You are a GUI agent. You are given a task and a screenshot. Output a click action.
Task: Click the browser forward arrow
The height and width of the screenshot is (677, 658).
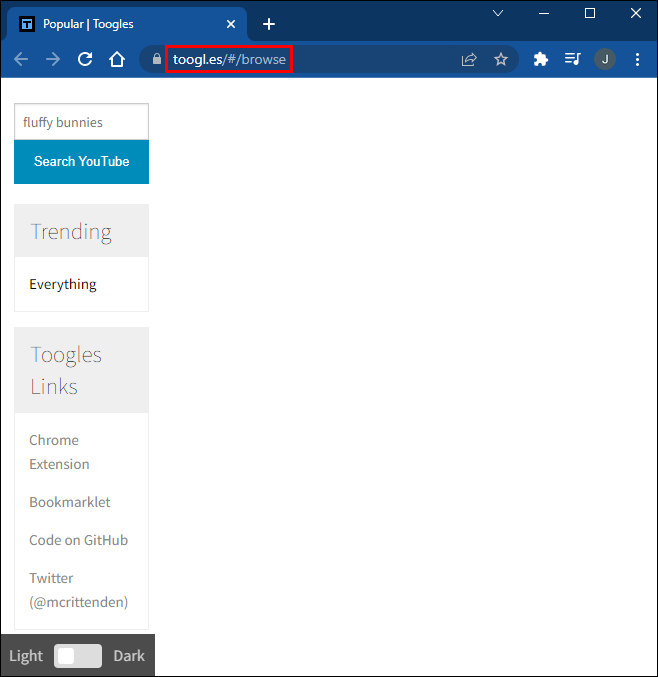coord(53,59)
